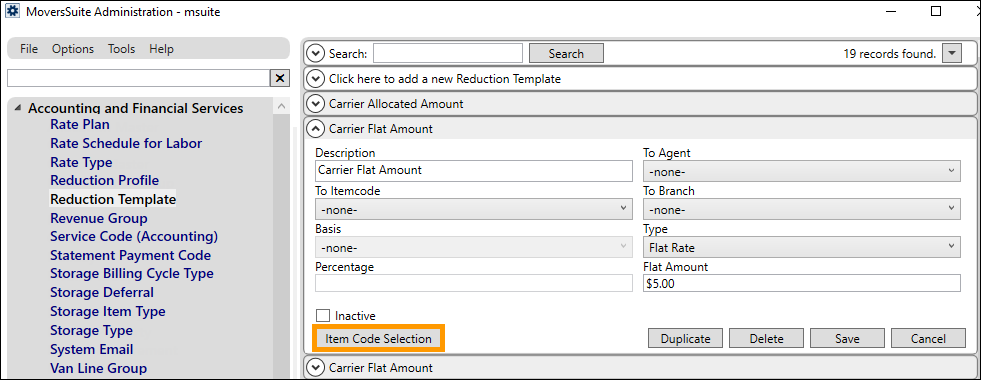Open the Help menu

(161, 49)
